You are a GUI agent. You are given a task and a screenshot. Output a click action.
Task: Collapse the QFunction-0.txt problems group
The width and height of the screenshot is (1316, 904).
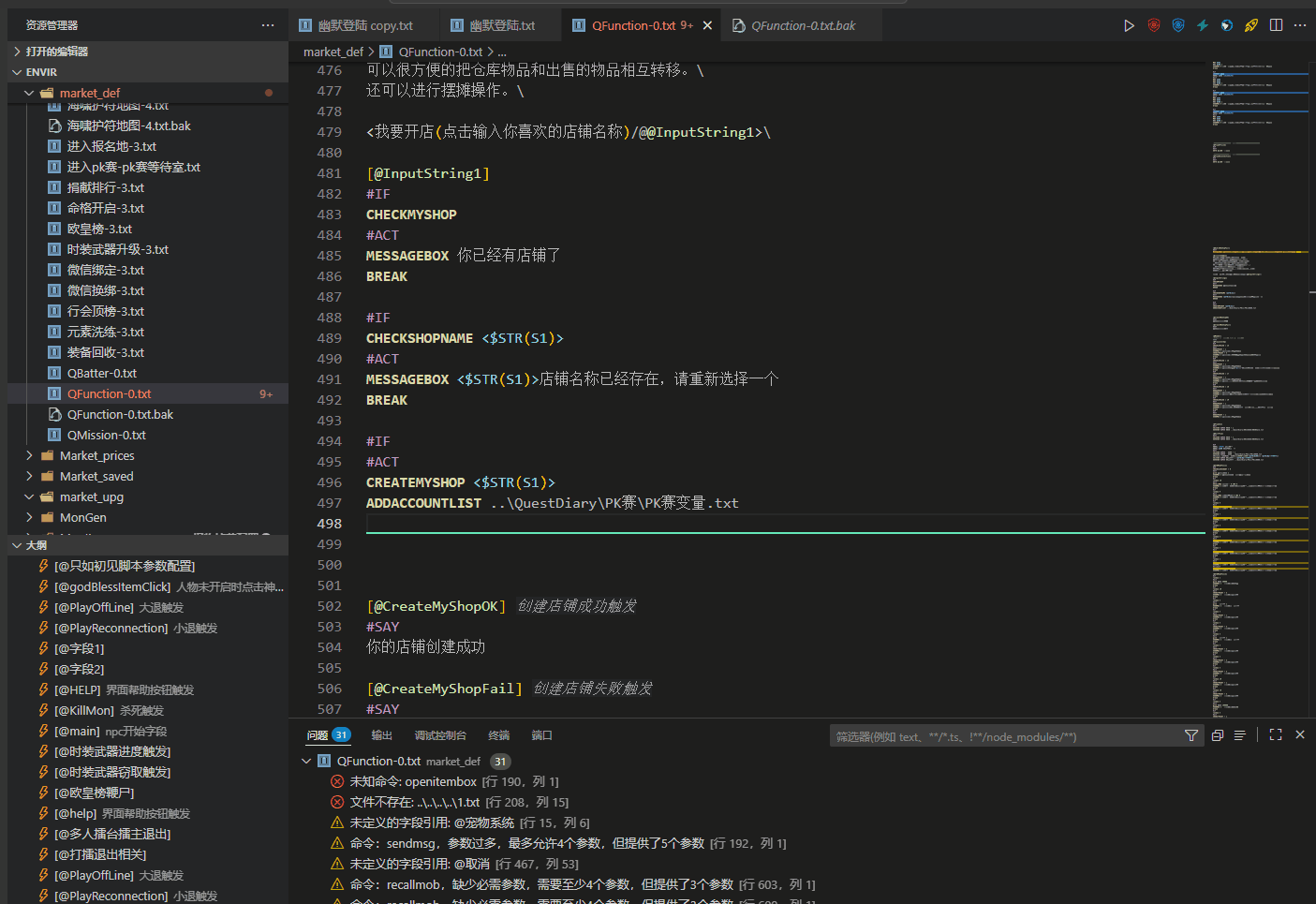tap(306, 762)
